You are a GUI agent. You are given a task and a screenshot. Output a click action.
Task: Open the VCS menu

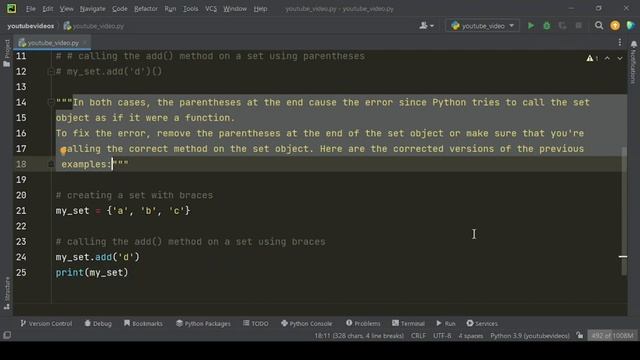[x=211, y=9]
